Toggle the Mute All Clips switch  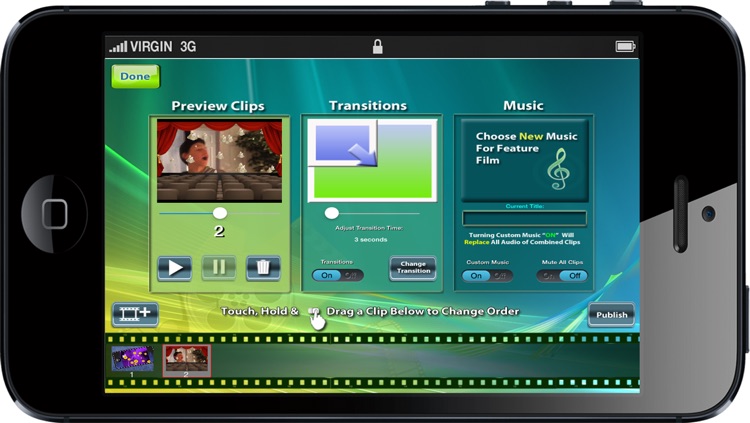tap(562, 276)
